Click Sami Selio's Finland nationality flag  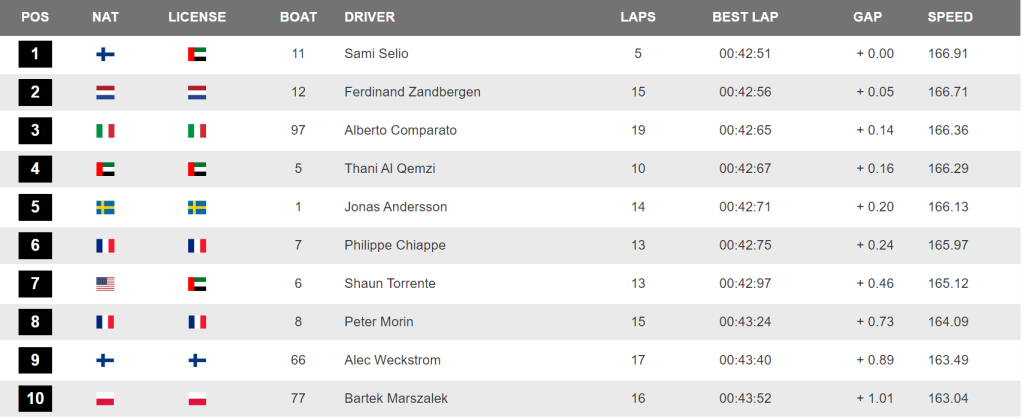(x=105, y=54)
